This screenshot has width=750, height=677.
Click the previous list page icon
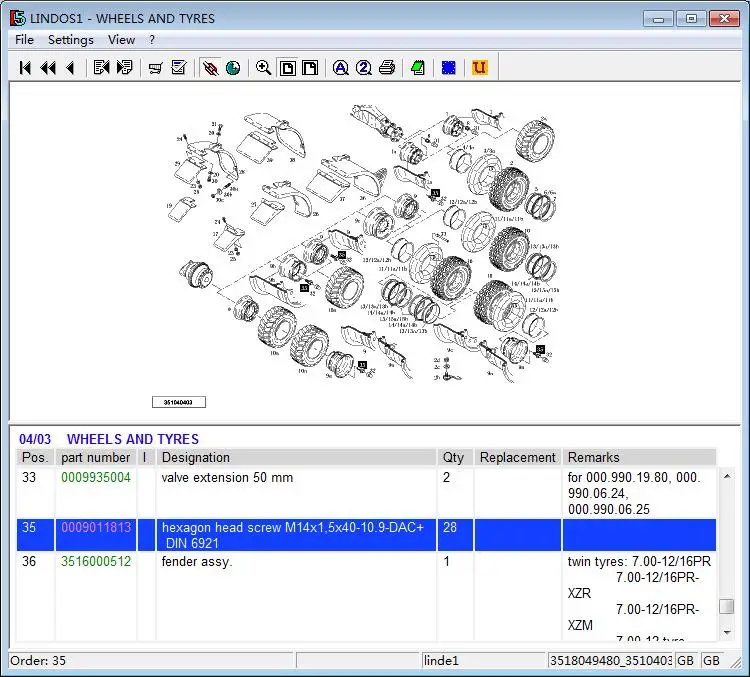pos(101,67)
